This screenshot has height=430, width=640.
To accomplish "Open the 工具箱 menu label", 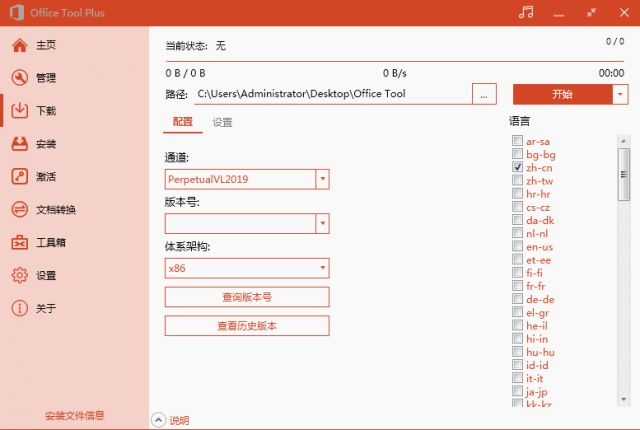I will tap(51, 243).
